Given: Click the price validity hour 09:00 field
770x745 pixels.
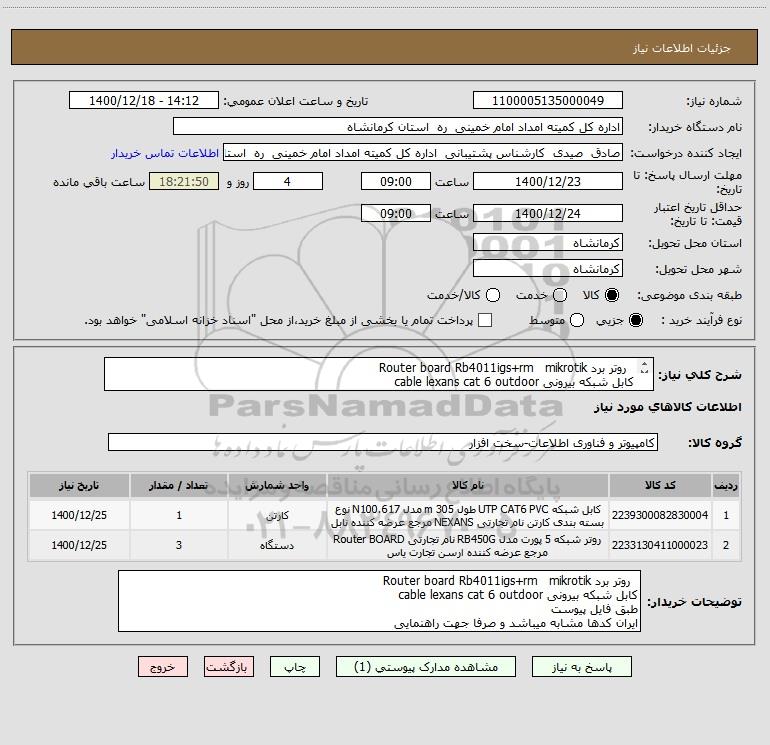Looking at the screenshot, I should [x=396, y=213].
